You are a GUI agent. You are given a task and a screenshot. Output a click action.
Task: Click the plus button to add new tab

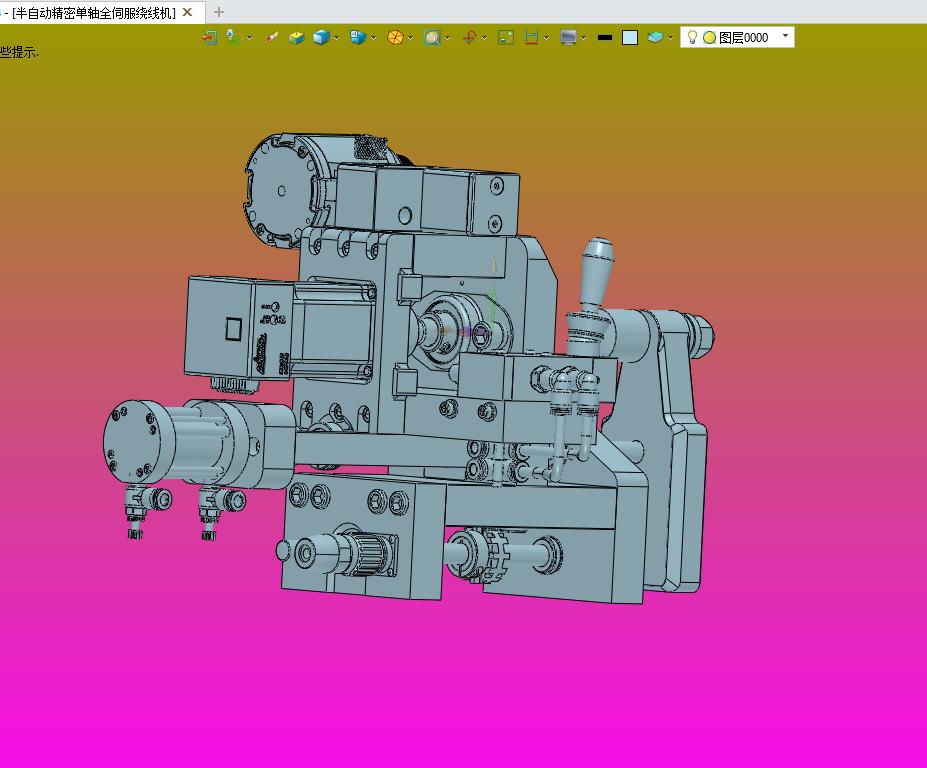click(219, 12)
